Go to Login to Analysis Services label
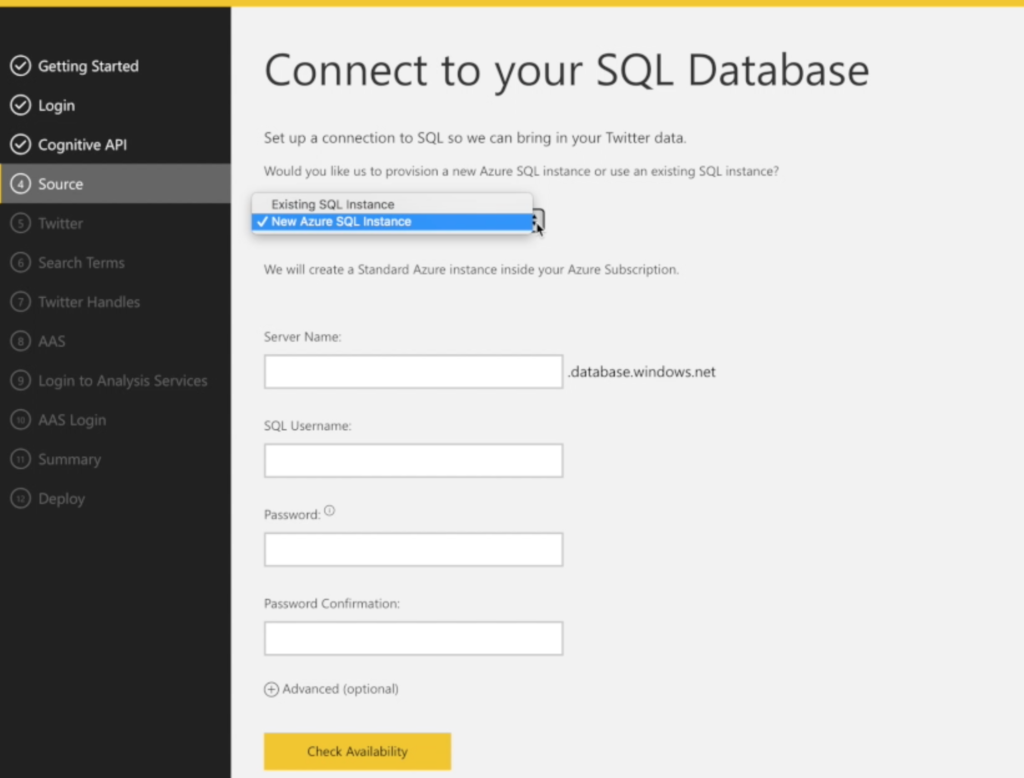Screen dimensions: 1024x778 click(123, 380)
